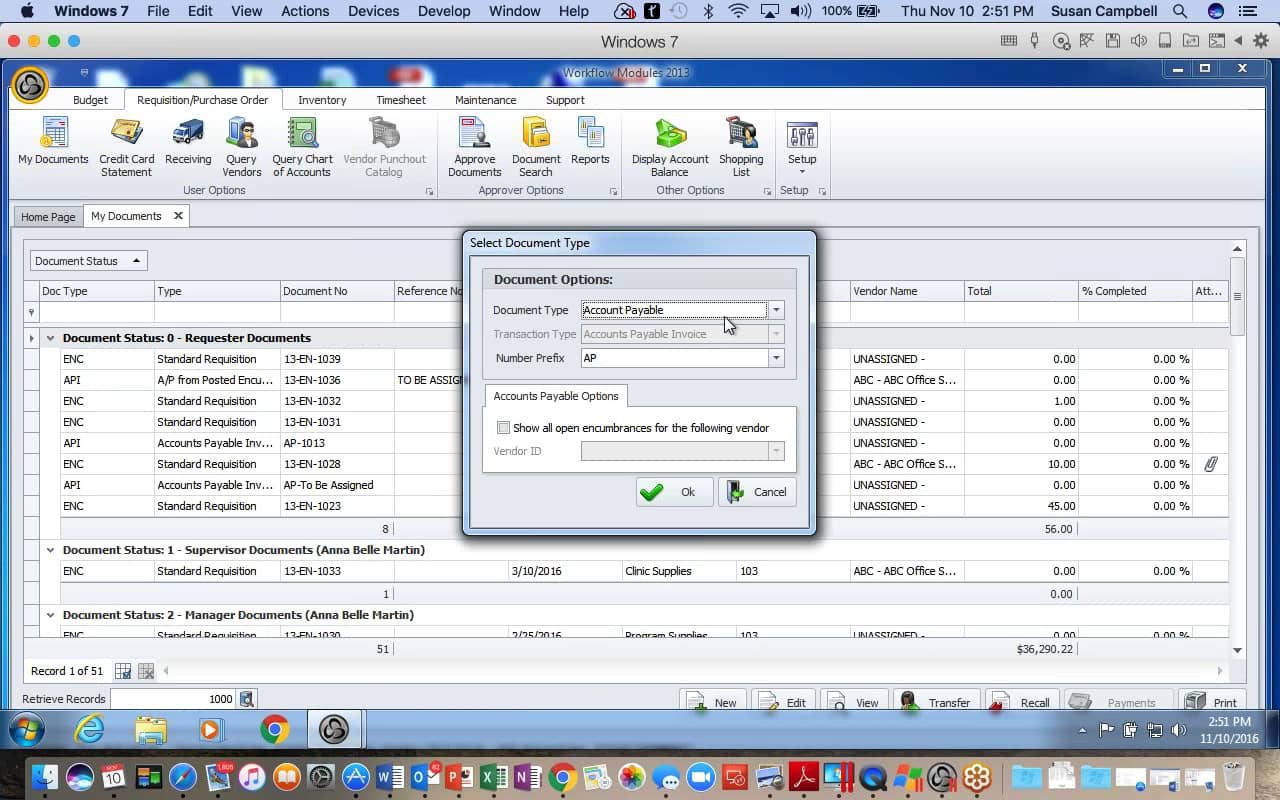Collapse Document Status 0 Requester group

[50, 338]
